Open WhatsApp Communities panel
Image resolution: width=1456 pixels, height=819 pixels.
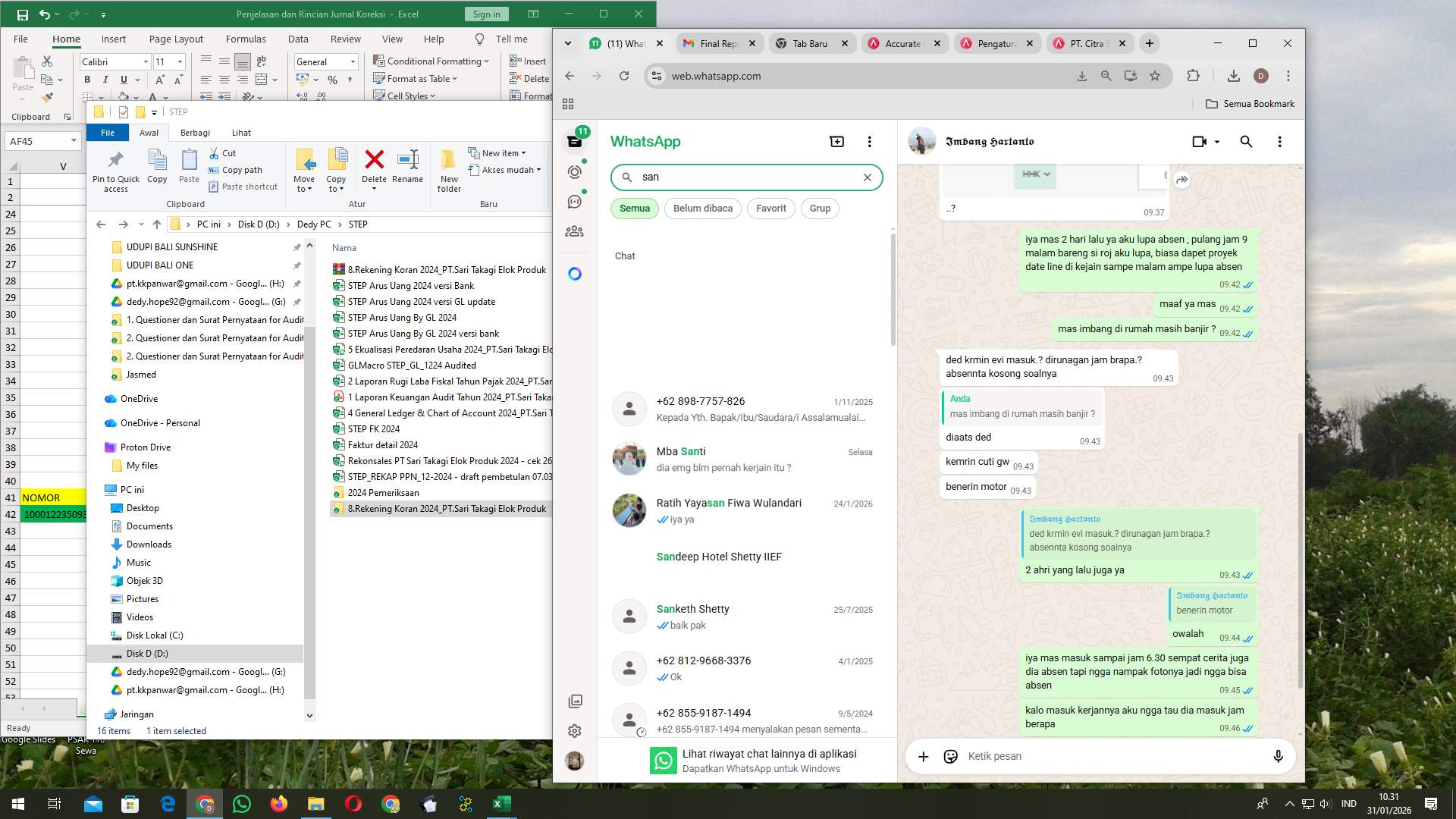pyautogui.click(x=575, y=231)
